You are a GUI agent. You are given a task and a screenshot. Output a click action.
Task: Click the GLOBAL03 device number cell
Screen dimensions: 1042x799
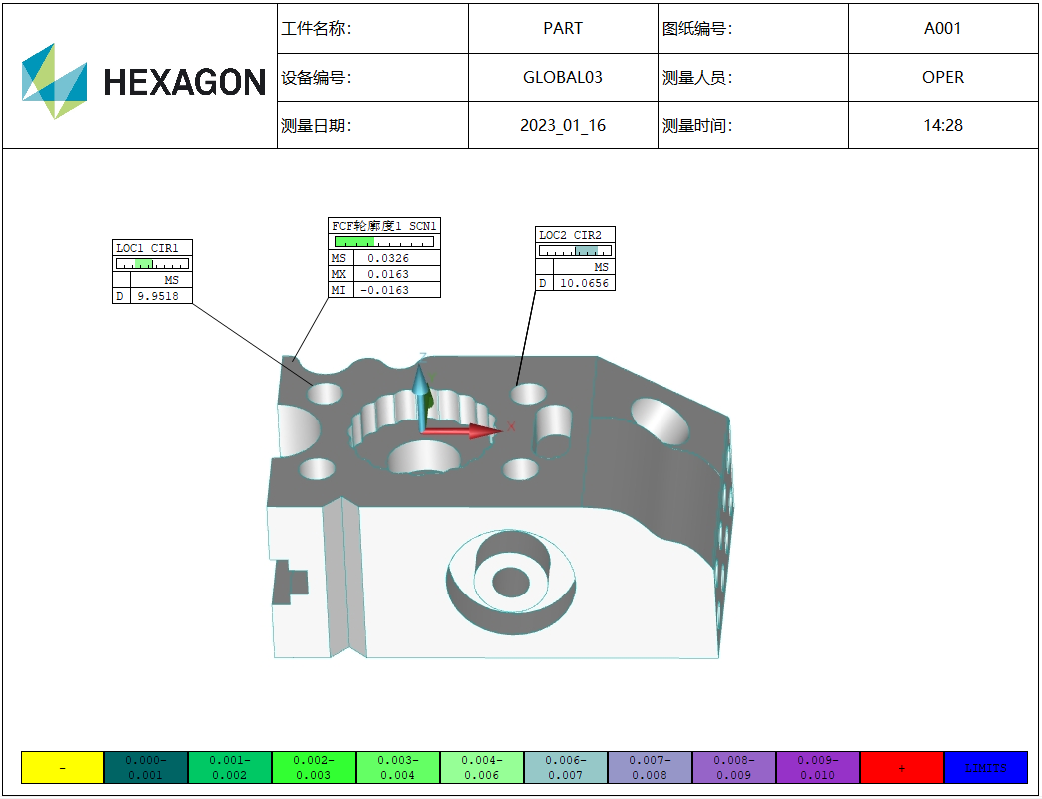563,77
